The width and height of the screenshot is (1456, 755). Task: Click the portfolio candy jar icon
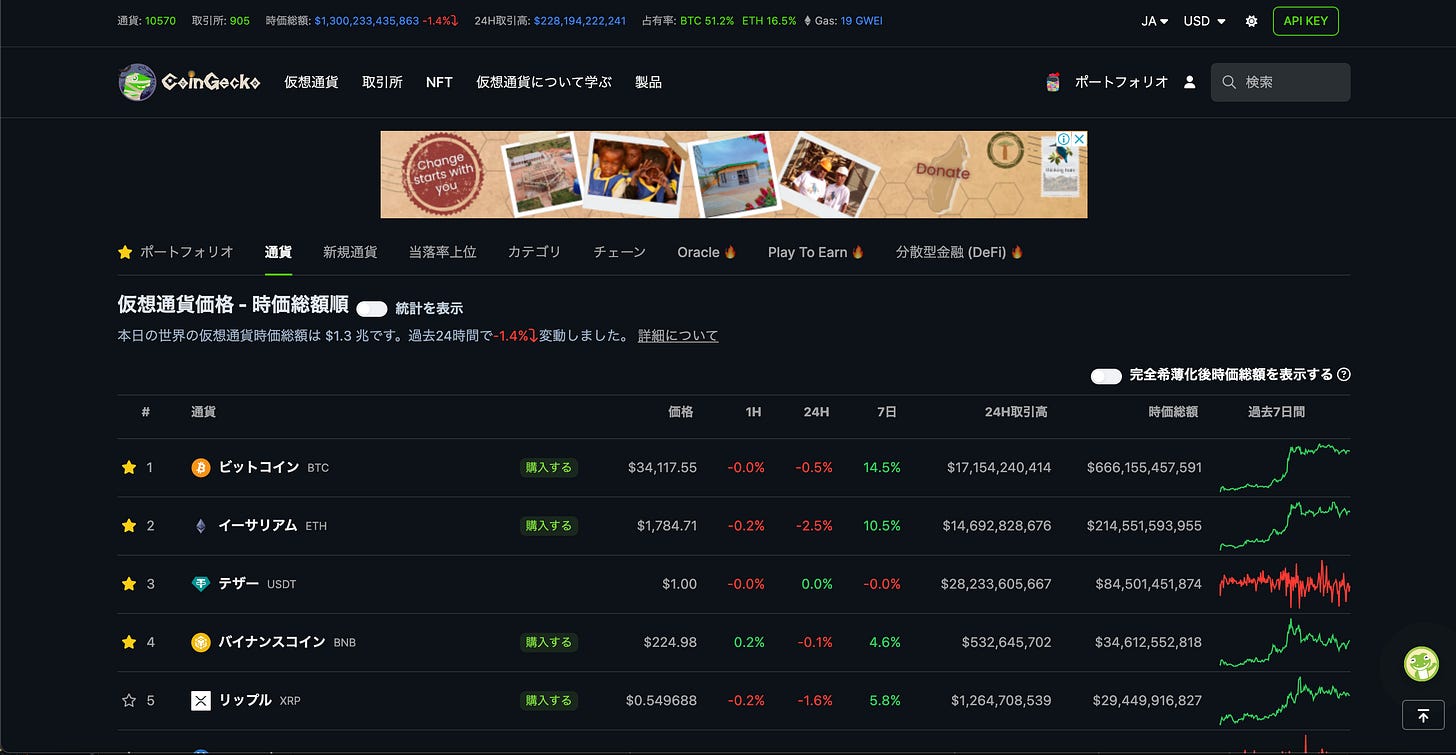1052,82
